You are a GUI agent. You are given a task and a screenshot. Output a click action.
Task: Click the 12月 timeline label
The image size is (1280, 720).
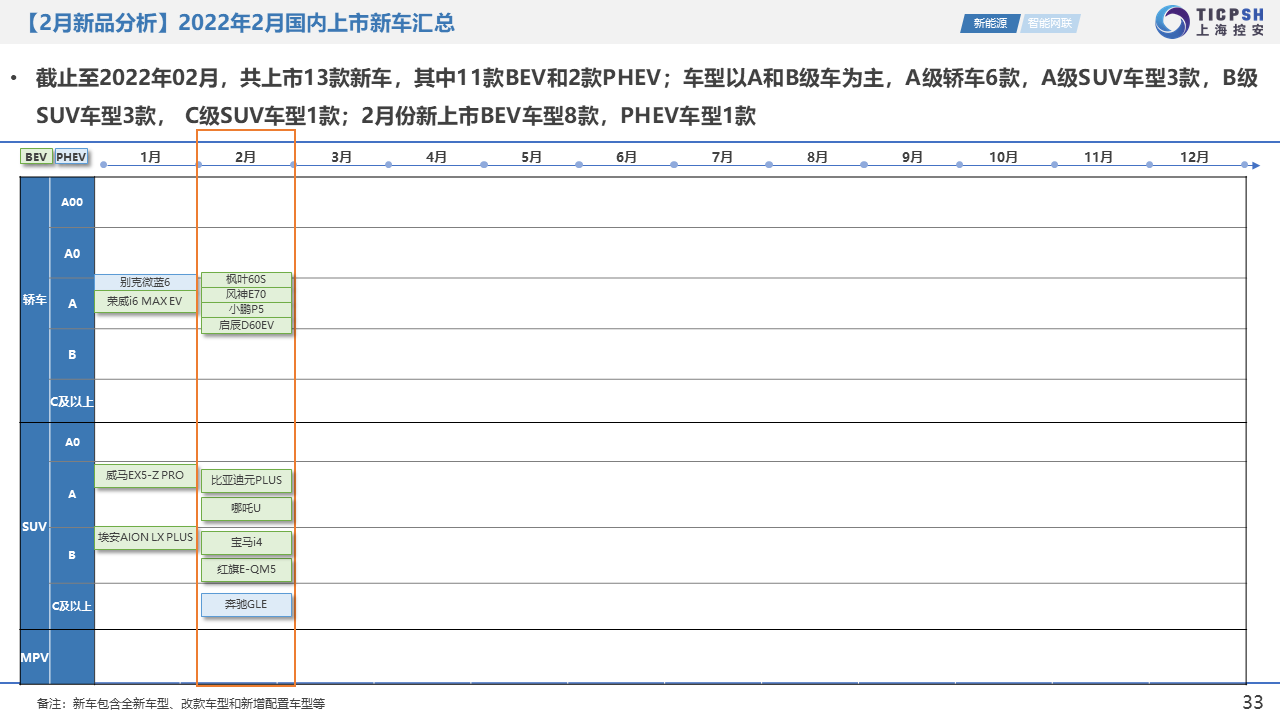1194,157
